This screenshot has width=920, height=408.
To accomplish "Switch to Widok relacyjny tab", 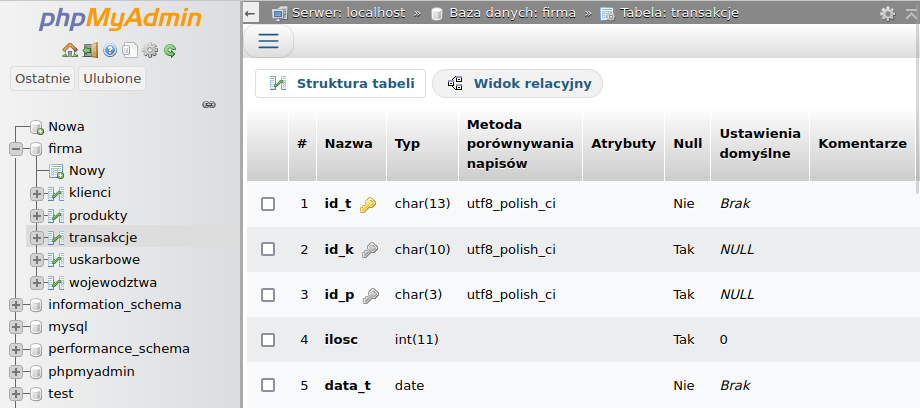I will point(518,83).
